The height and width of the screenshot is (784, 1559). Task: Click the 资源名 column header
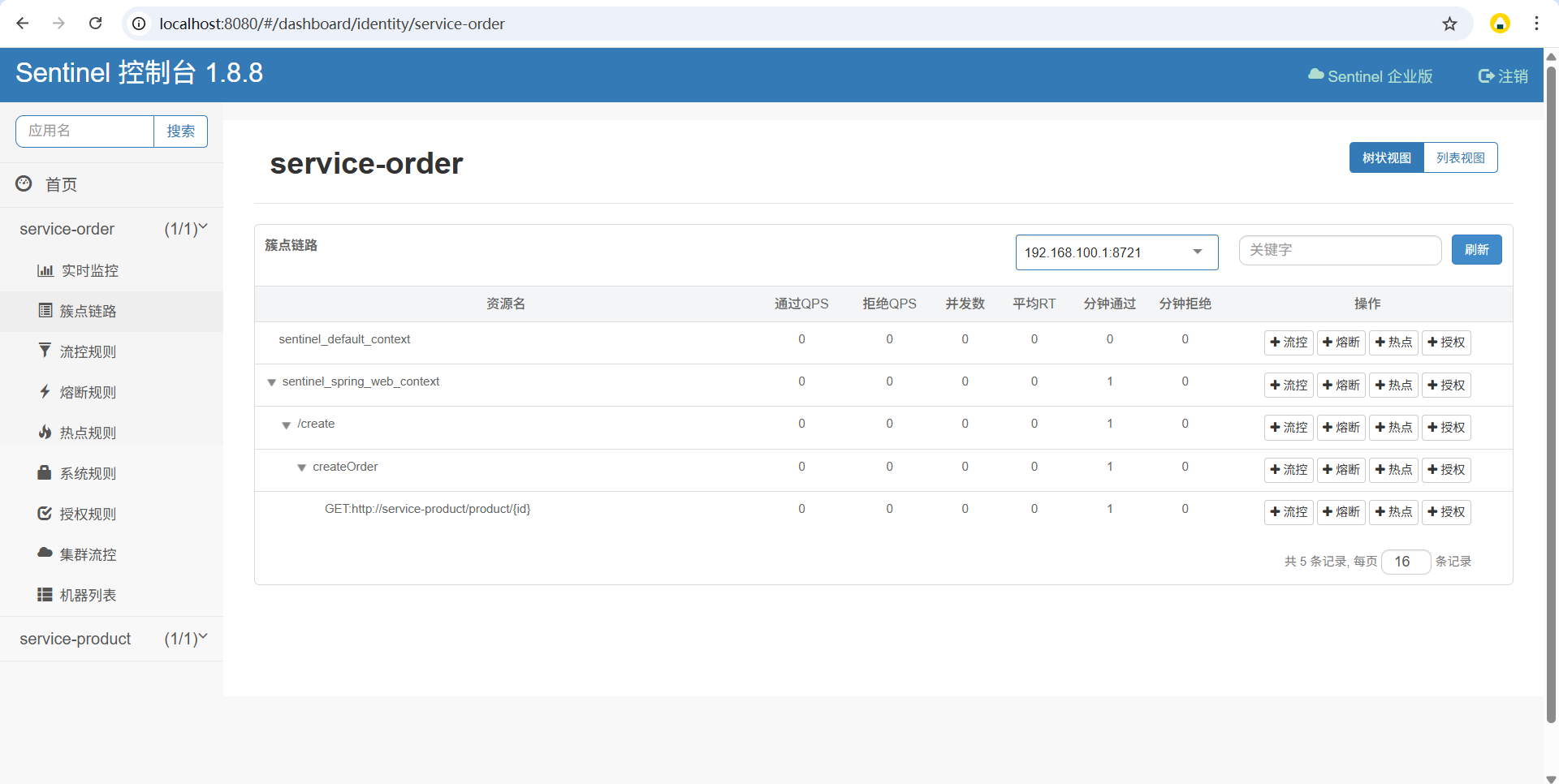(506, 304)
